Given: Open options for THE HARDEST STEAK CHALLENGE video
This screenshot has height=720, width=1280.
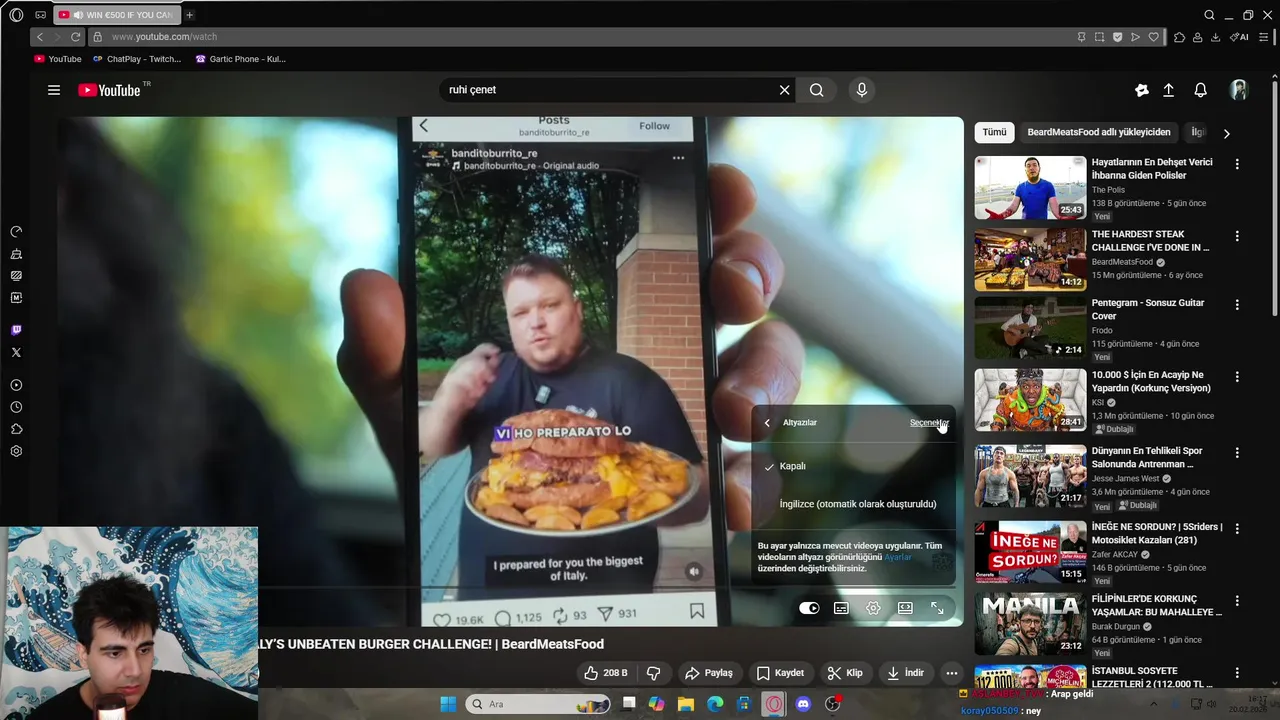Looking at the screenshot, I should tap(1237, 237).
